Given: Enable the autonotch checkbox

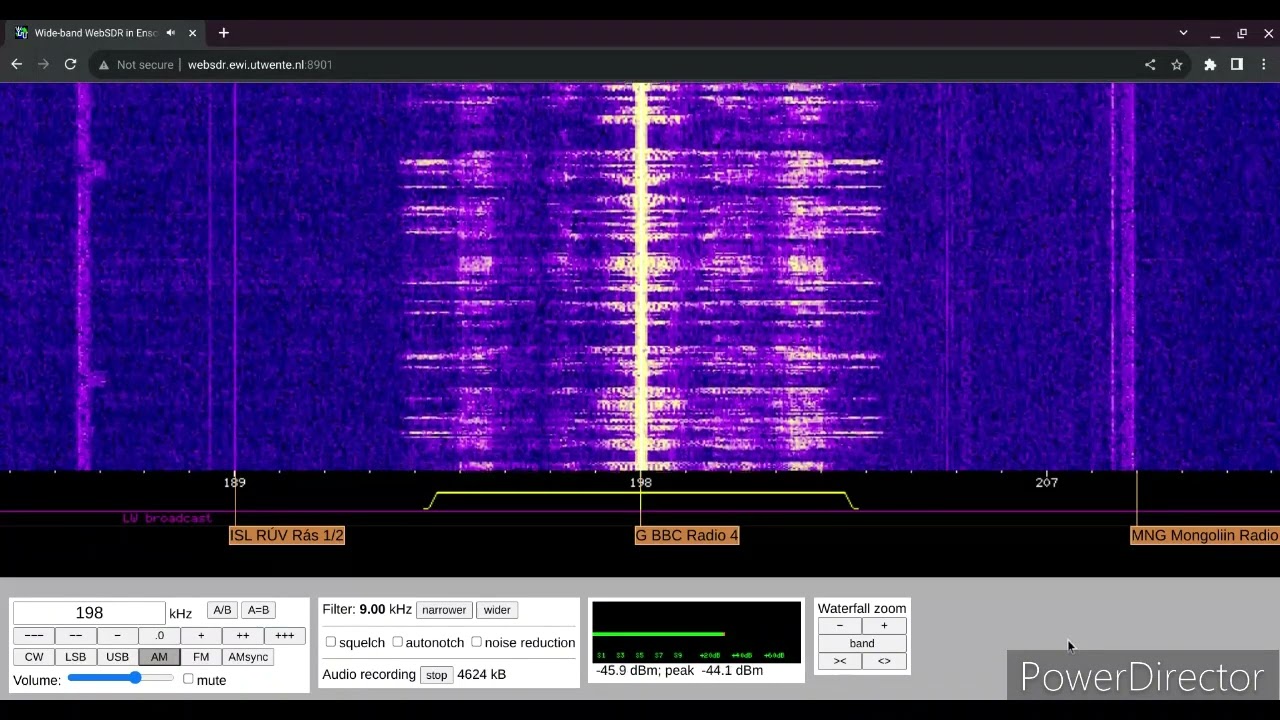Looking at the screenshot, I should (x=398, y=642).
